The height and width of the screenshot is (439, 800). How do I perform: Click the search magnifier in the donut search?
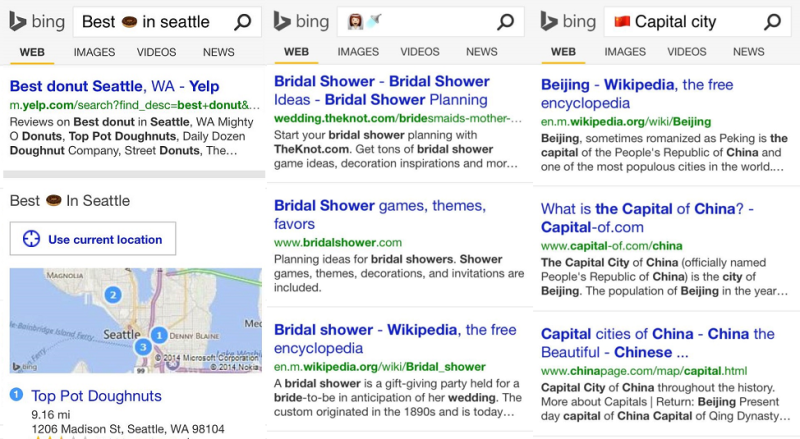pyautogui.click(x=243, y=21)
